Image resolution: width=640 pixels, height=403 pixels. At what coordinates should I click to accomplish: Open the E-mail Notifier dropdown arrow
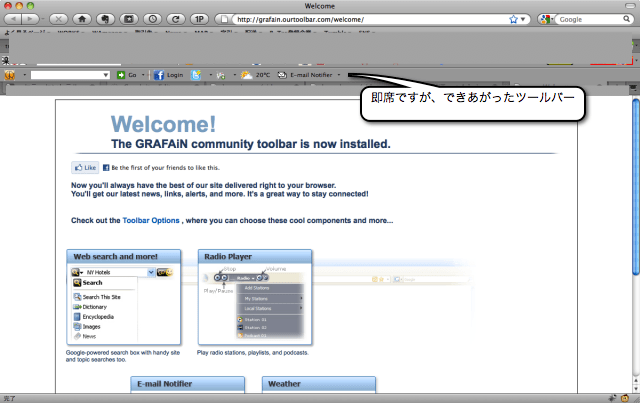(339, 75)
